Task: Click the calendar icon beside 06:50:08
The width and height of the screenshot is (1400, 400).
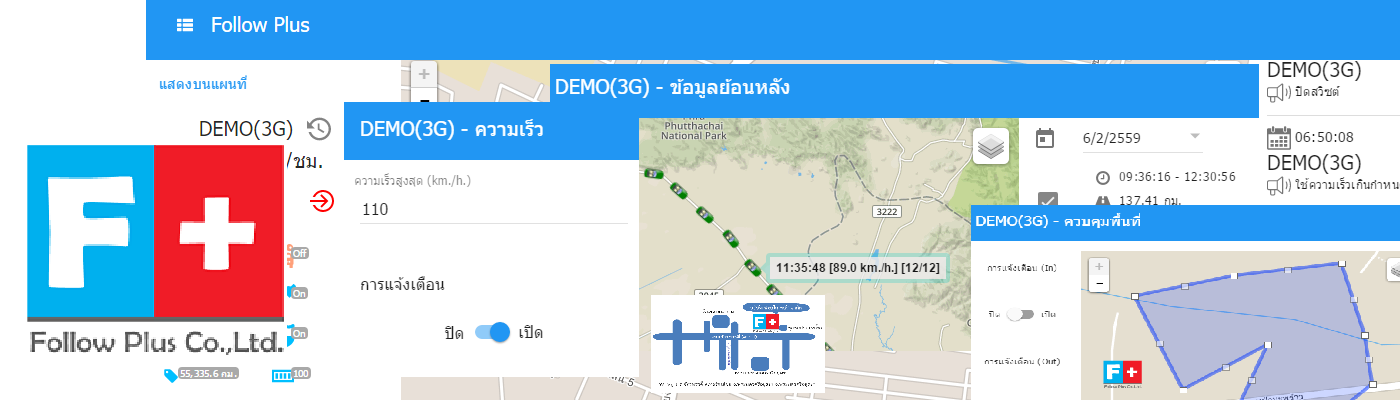Action: click(x=1279, y=137)
